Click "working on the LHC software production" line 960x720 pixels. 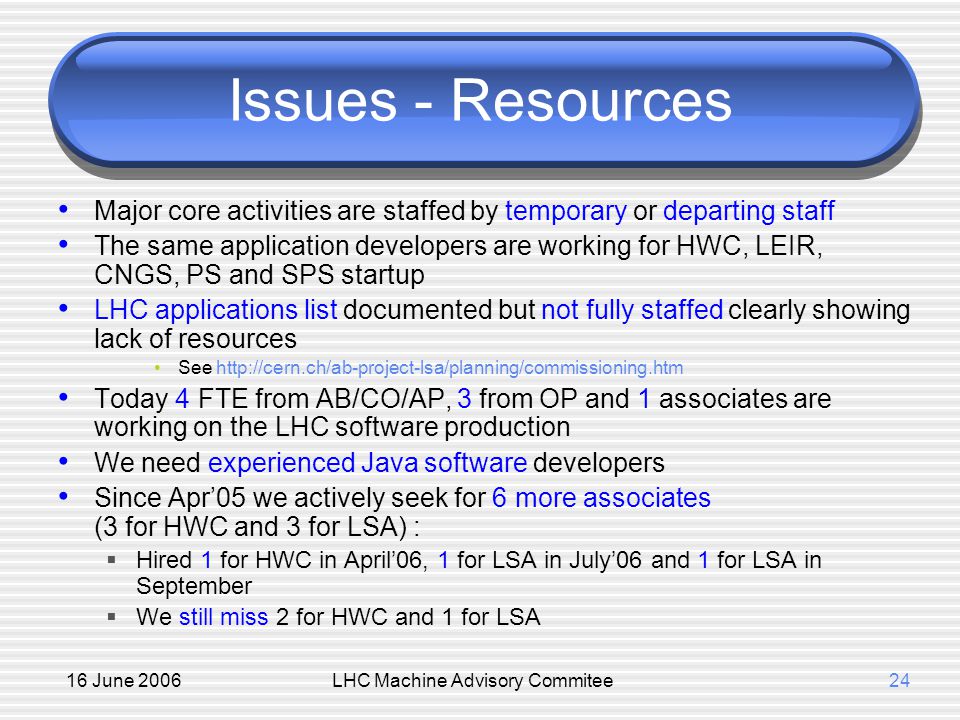[x=332, y=427]
